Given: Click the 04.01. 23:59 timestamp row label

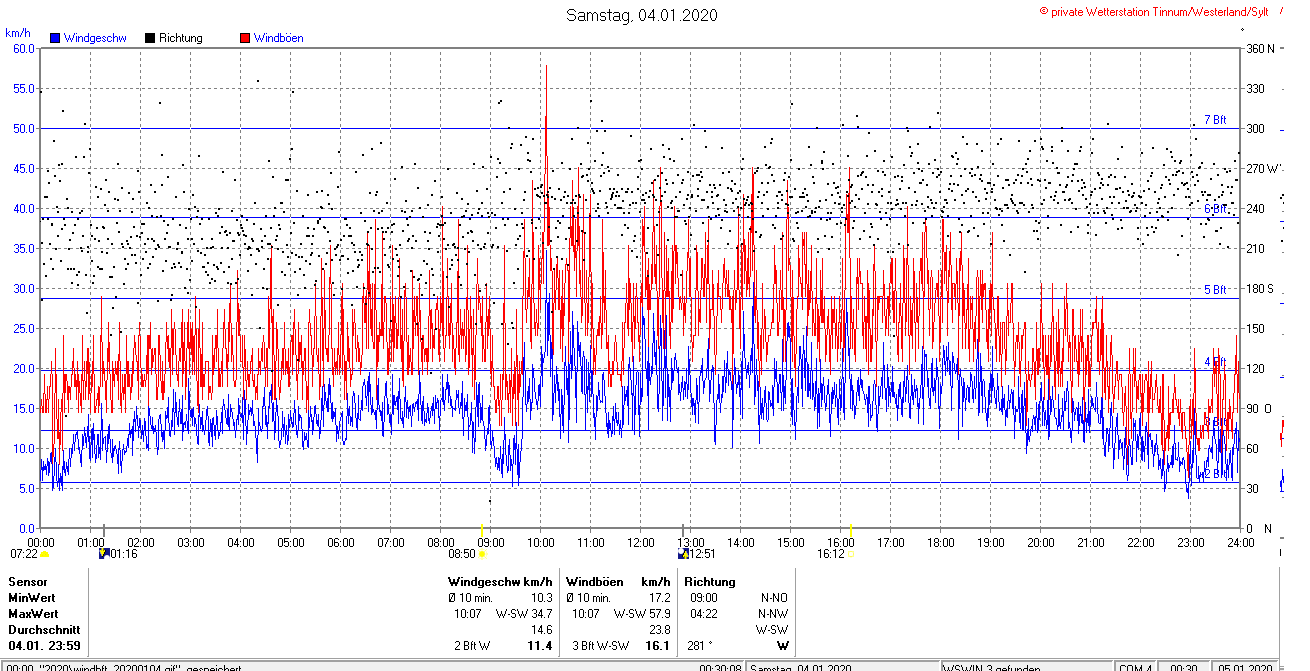Looking at the screenshot, I should (x=44, y=646).
